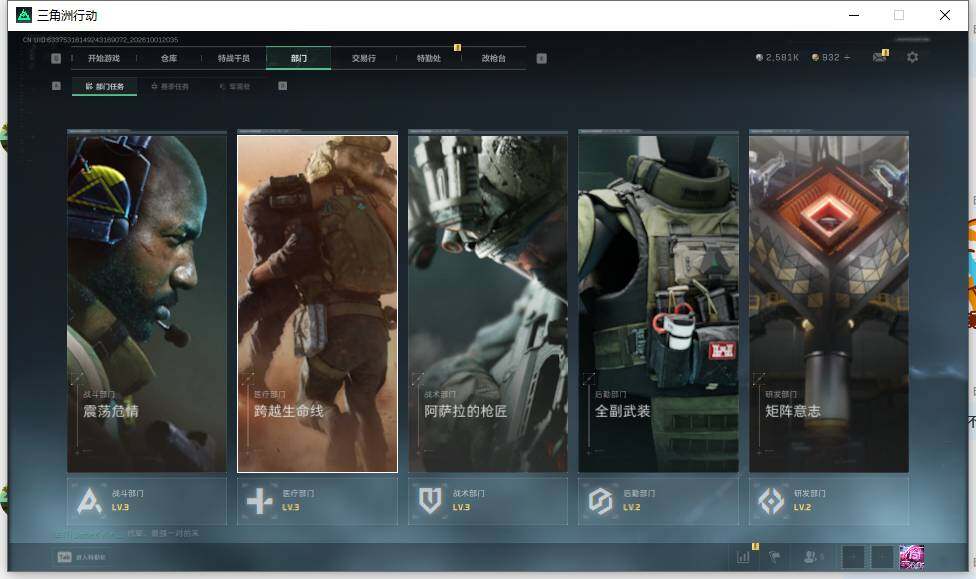
Task: Click the 医疗部门 LV.3 level label
Action: (x=291, y=507)
